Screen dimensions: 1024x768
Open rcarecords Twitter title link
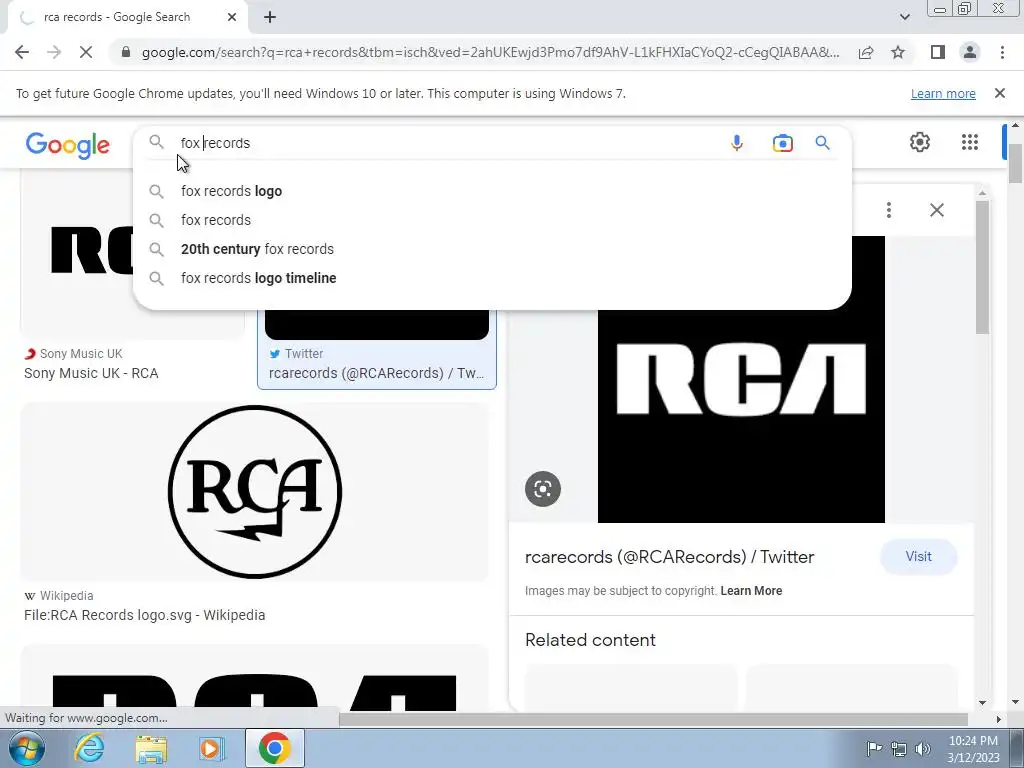669,557
